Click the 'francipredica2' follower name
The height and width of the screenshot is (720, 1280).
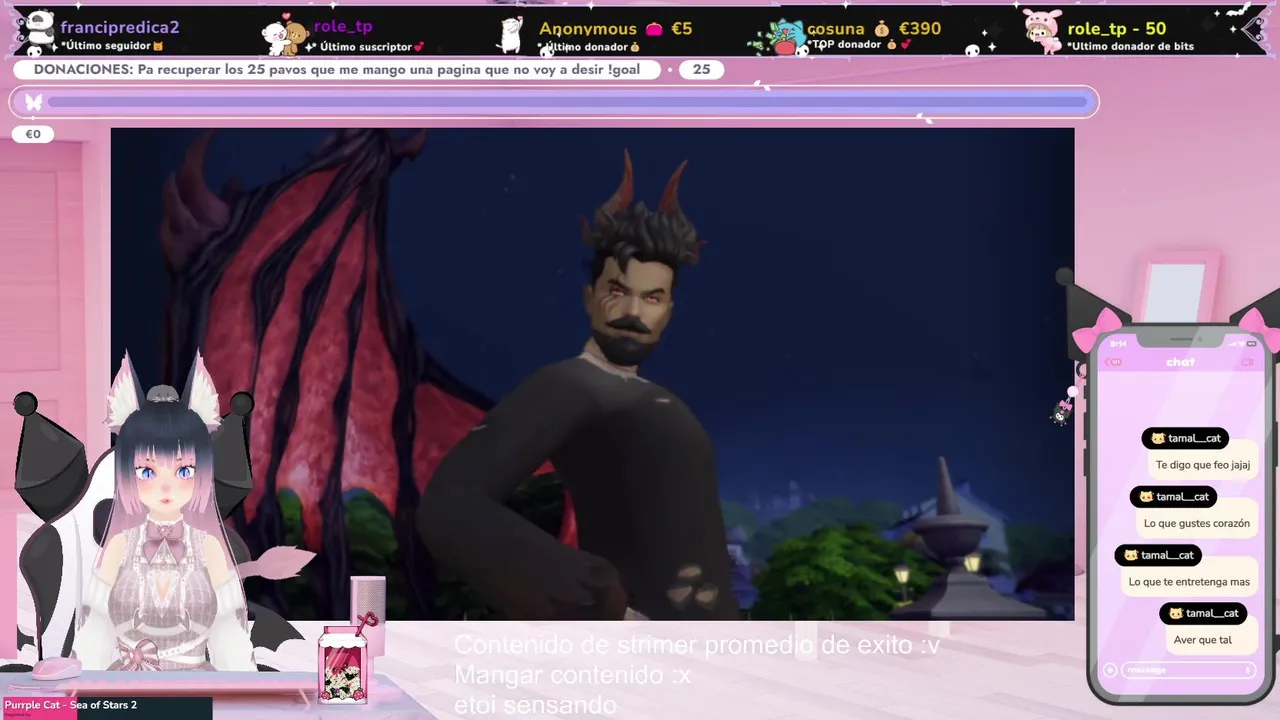pos(120,28)
